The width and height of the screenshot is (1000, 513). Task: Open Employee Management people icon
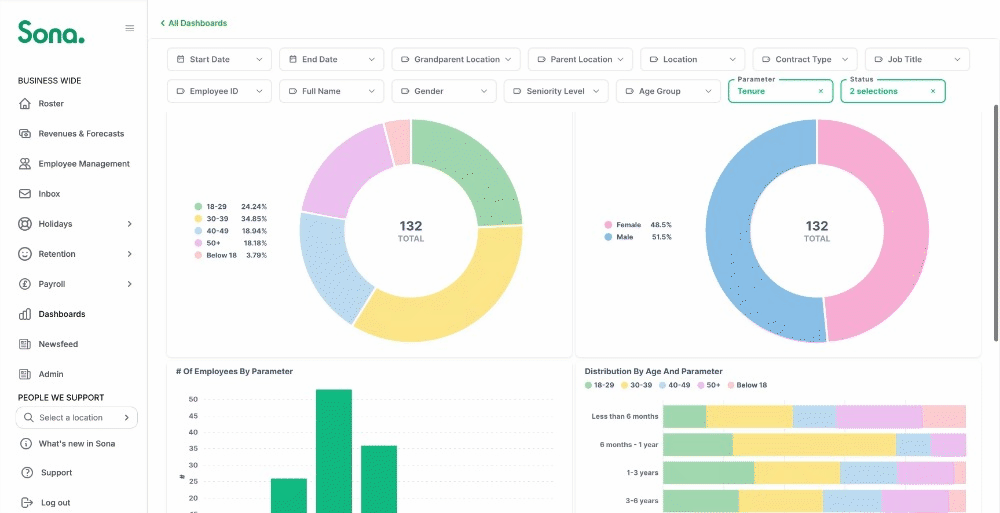25,163
